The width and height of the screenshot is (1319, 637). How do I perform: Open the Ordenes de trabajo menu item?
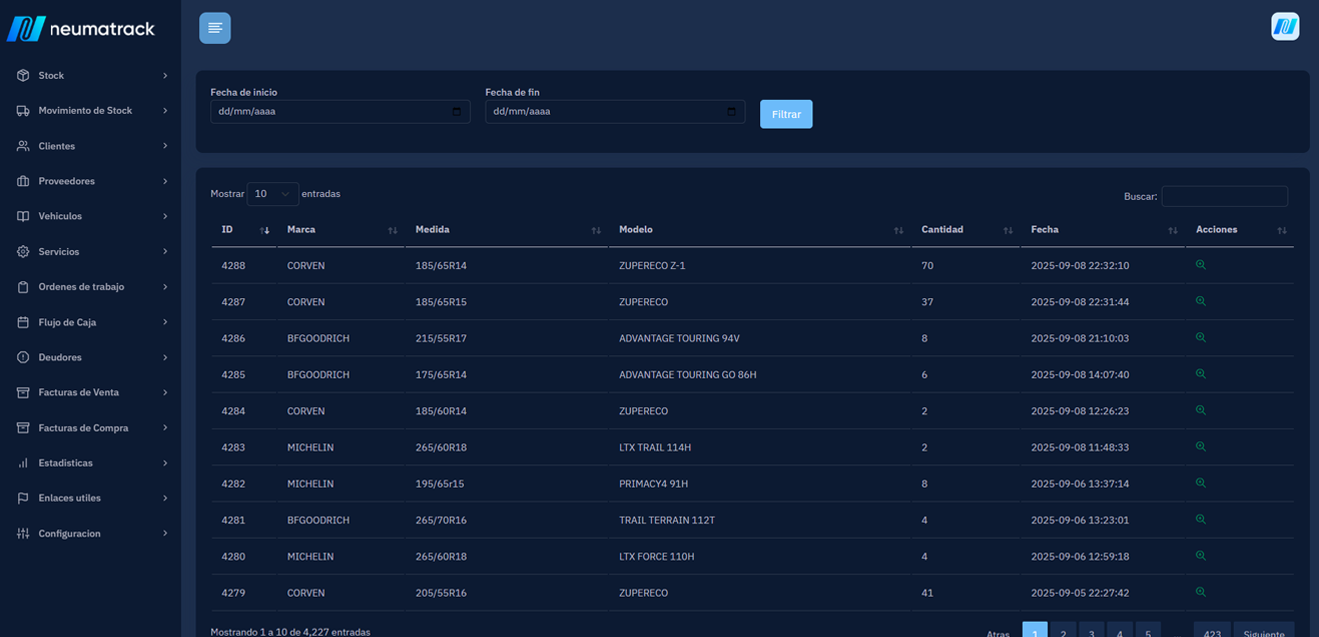pyautogui.click(x=91, y=287)
